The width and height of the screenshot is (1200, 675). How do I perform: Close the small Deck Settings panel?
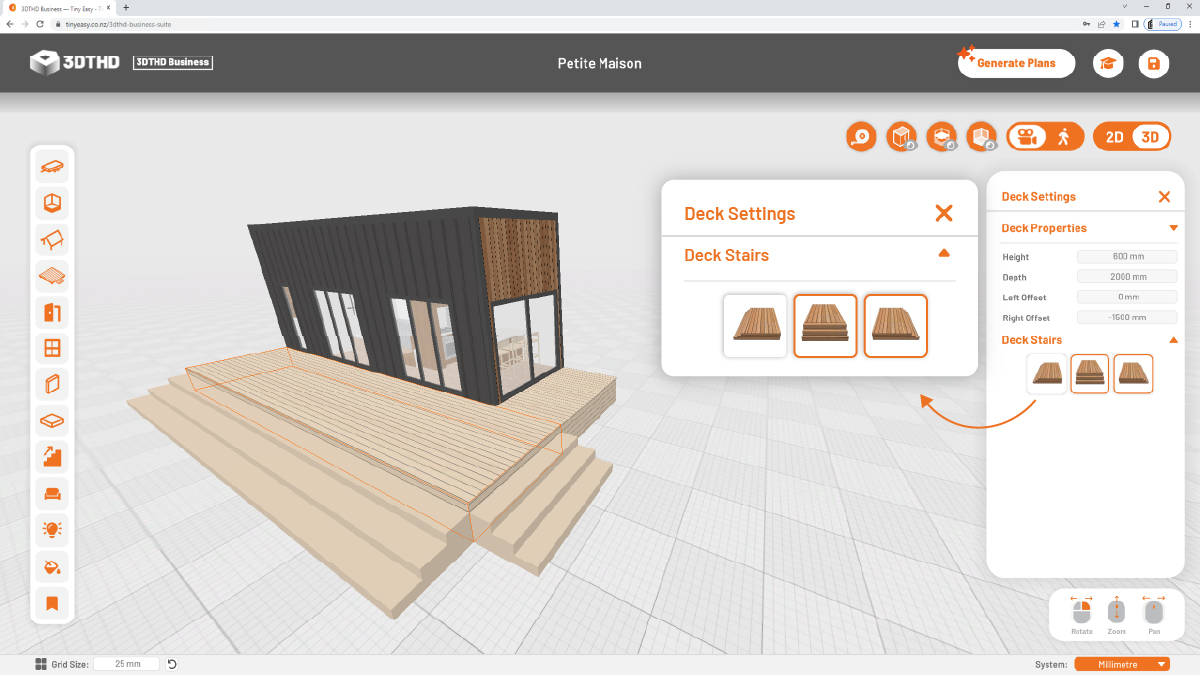[1164, 197]
